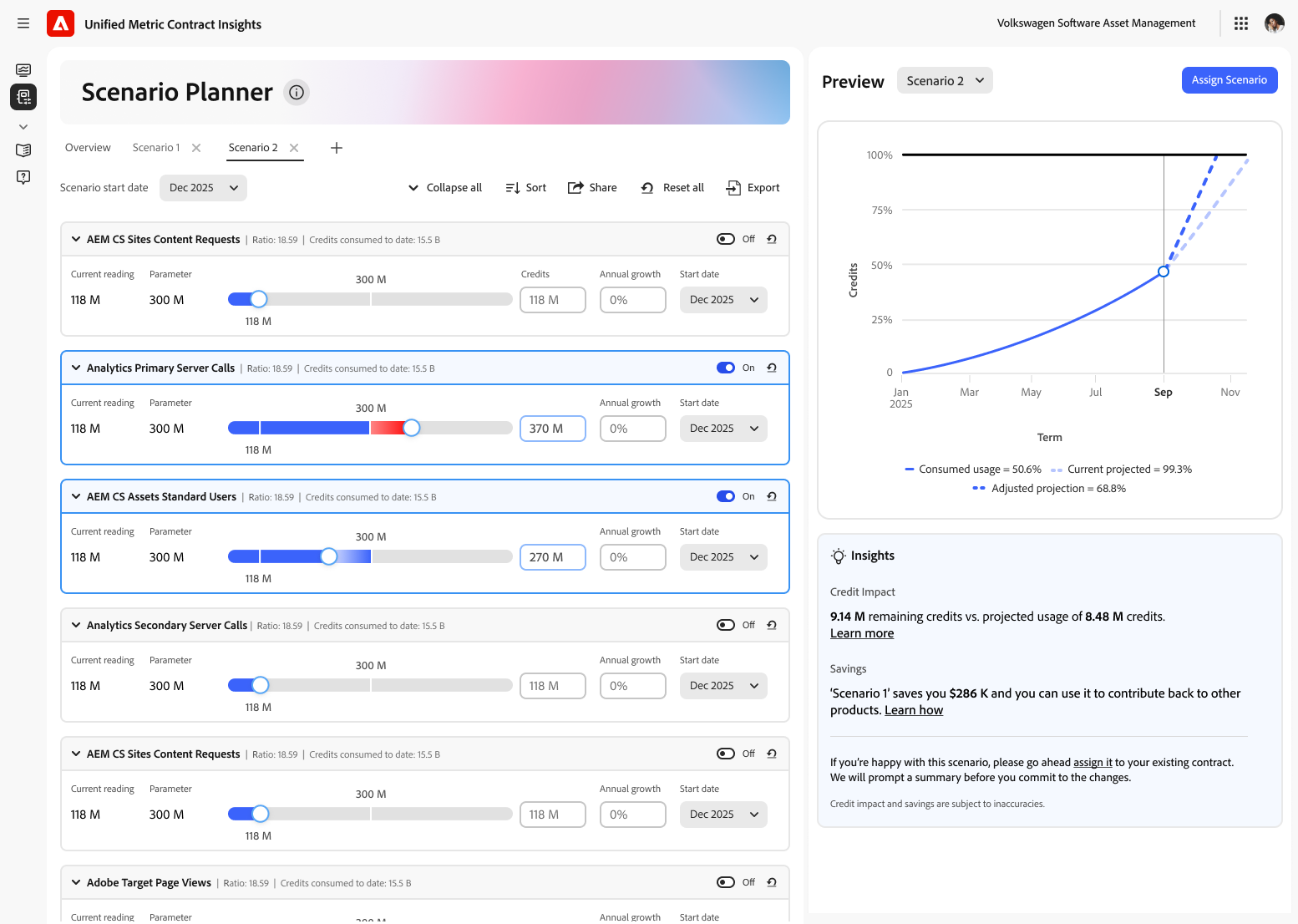The width and height of the screenshot is (1298, 924).
Task: Open the documentation book sidebar icon
Action: coord(23,150)
